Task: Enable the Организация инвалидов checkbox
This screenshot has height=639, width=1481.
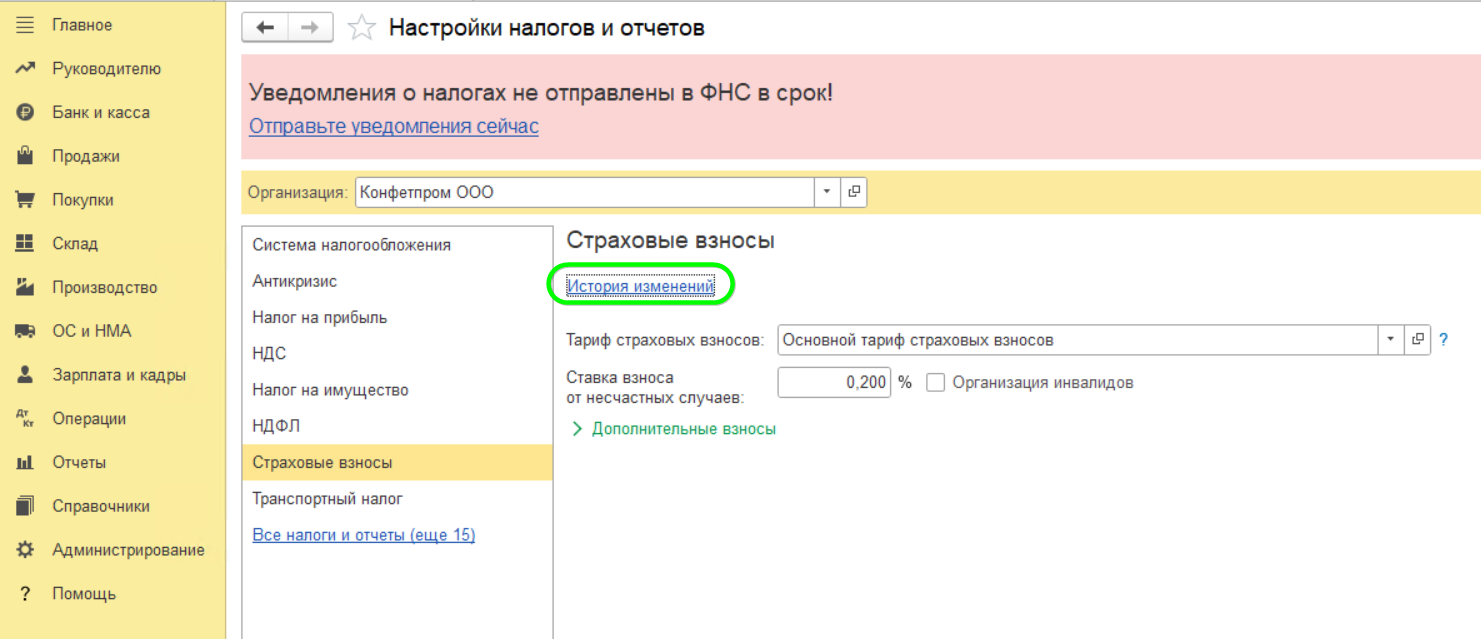Action: coord(936,383)
